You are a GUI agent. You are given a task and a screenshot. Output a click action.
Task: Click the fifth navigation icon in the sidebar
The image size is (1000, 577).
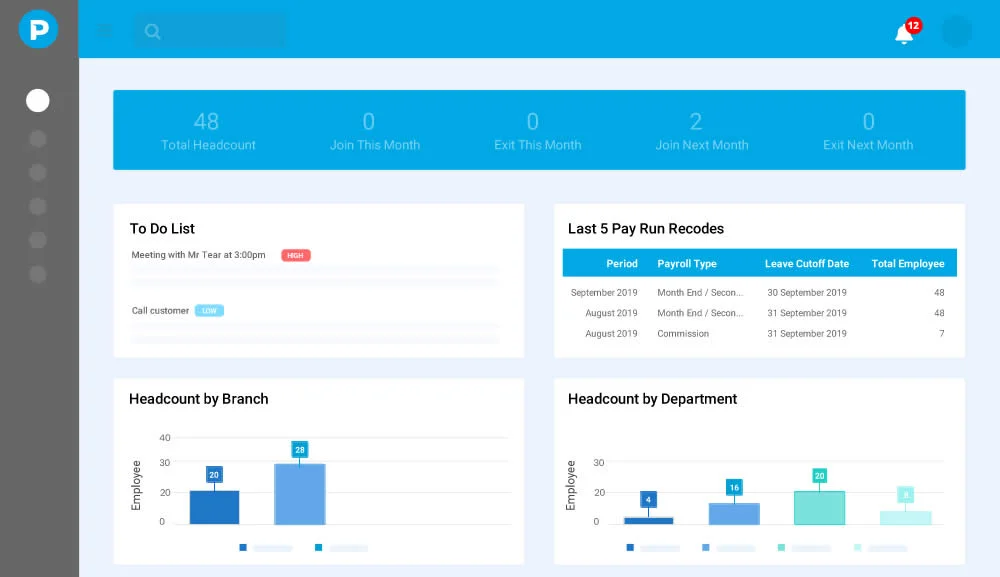37,240
